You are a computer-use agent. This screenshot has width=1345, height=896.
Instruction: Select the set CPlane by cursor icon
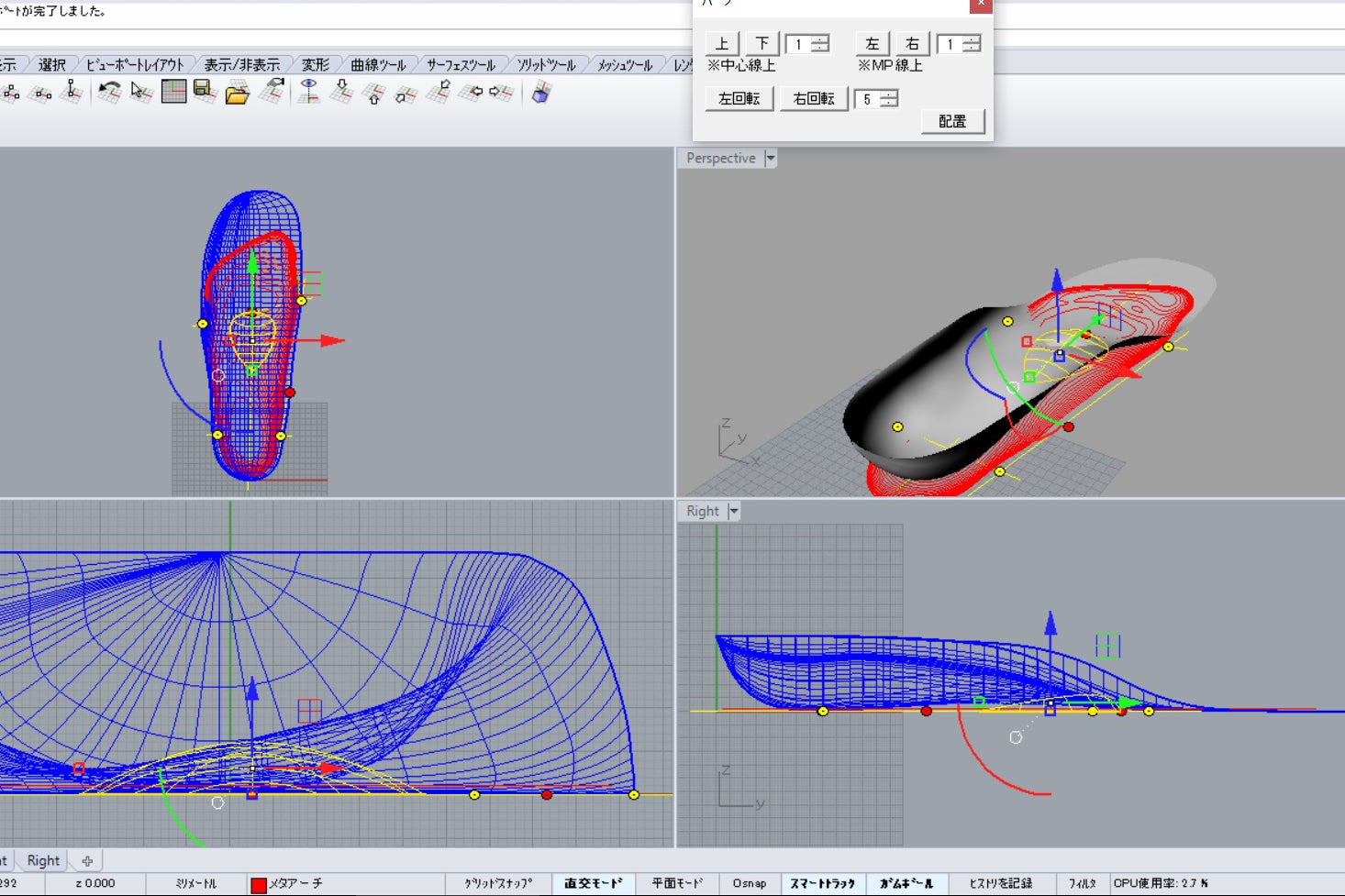140,92
